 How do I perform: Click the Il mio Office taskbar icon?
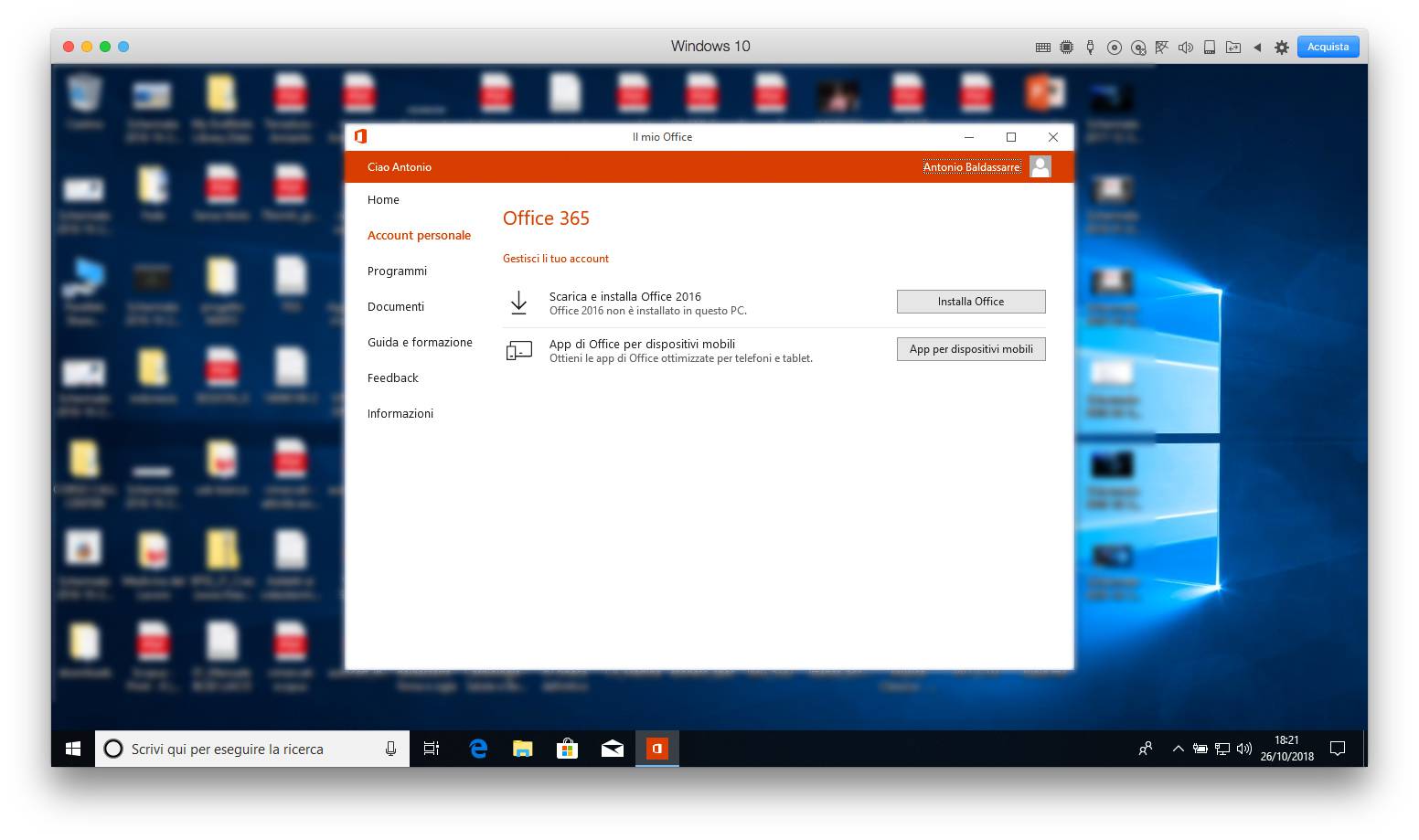coord(657,750)
